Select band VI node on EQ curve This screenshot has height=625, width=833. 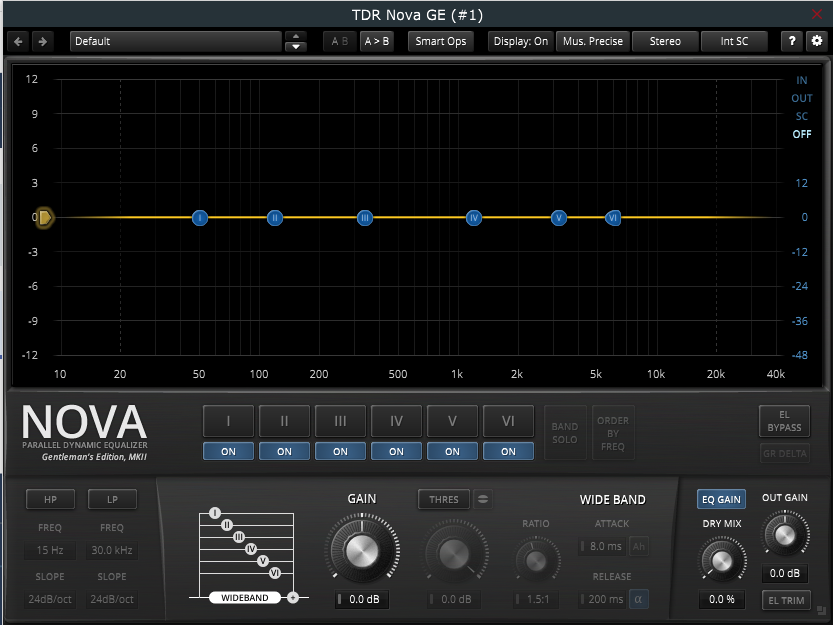(613, 217)
